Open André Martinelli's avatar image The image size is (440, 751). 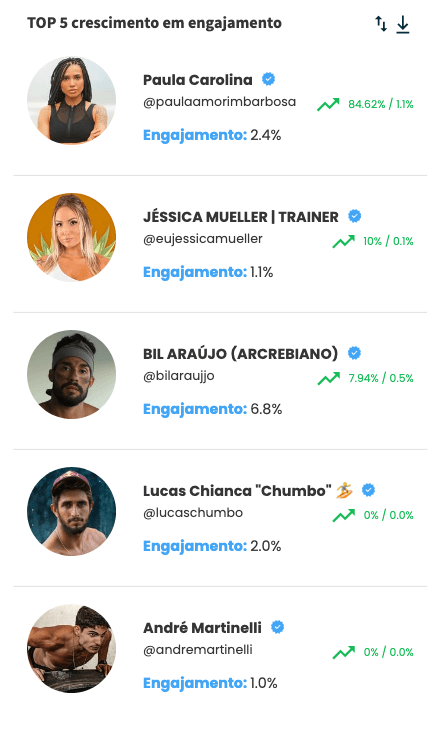pyautogui.click(x=71, y=648)
